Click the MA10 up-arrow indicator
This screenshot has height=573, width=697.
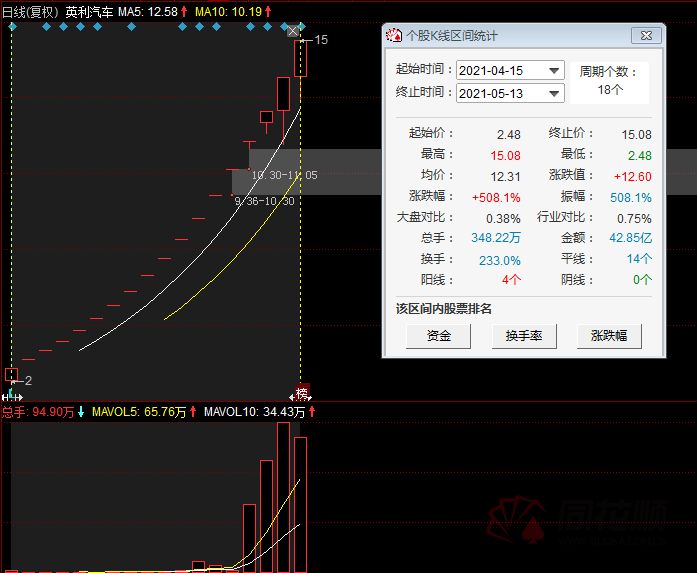click(x=268, y=12)
